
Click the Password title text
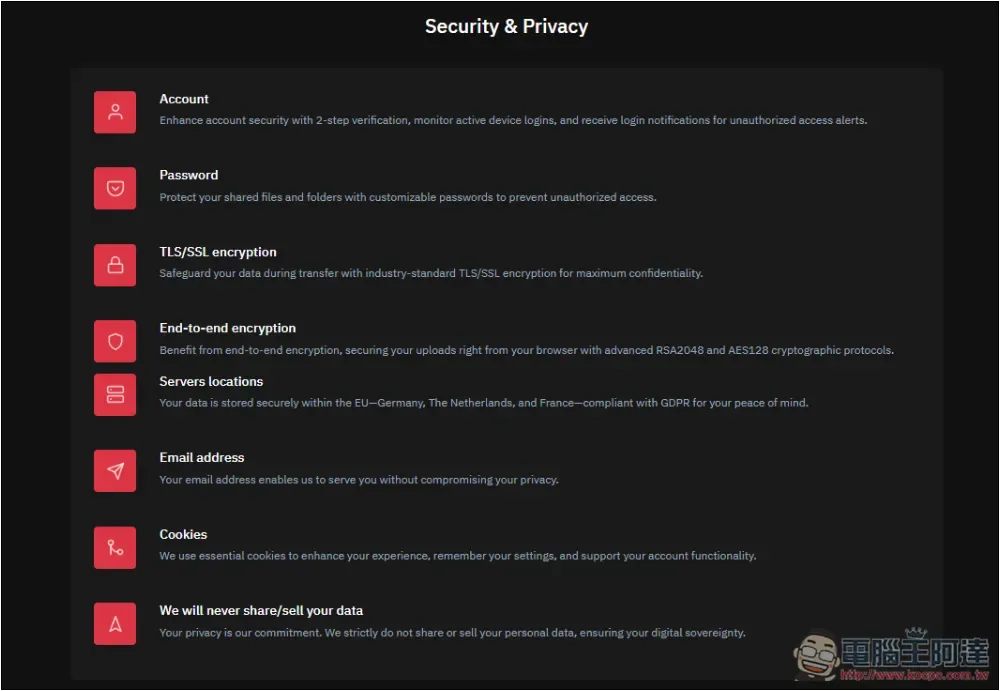[x=189, y=175]
